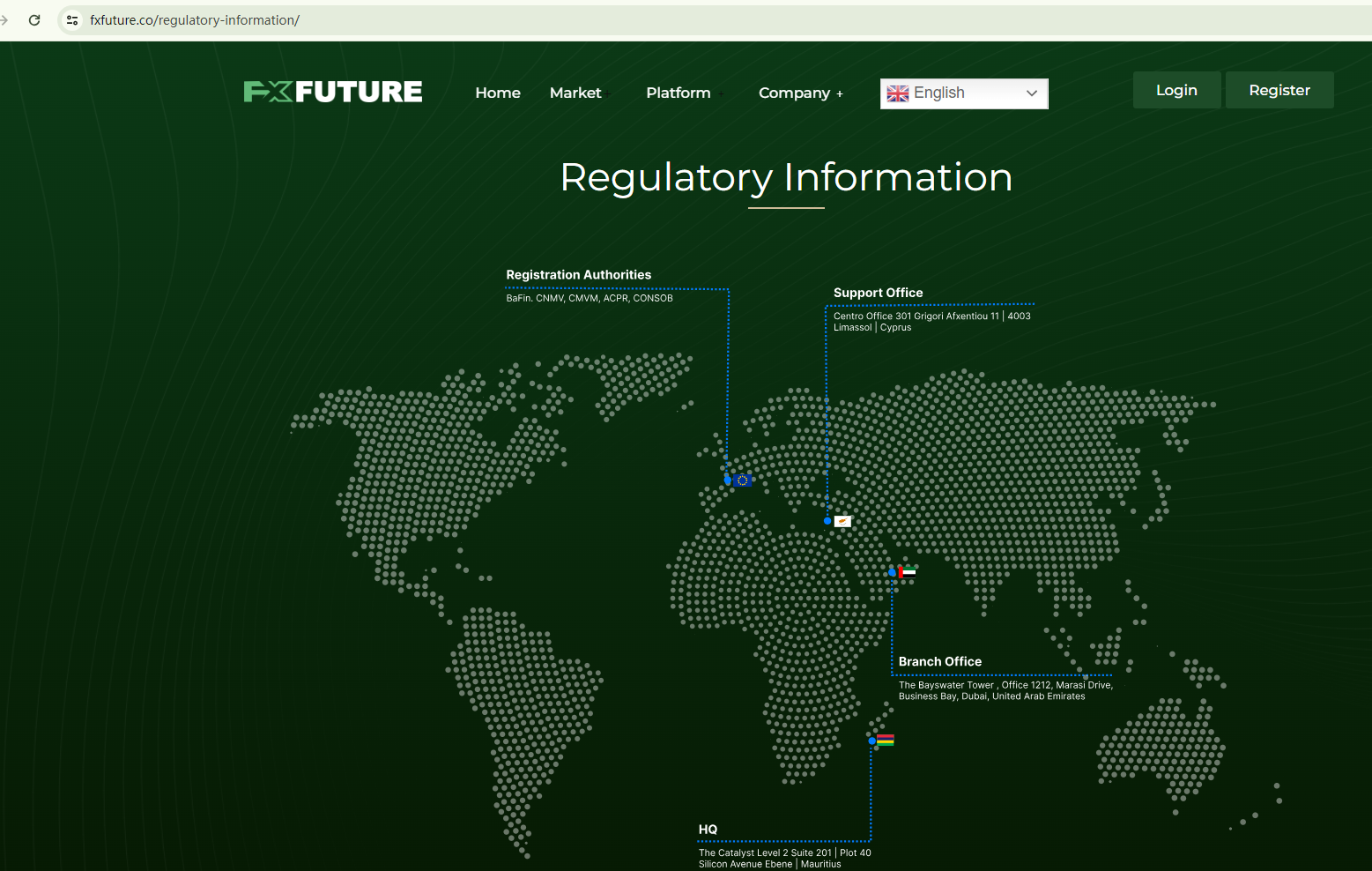The width and height of the screenshot is (1372, 871).
Task: Open the Market menu
Action: click(x=575, y=93)
